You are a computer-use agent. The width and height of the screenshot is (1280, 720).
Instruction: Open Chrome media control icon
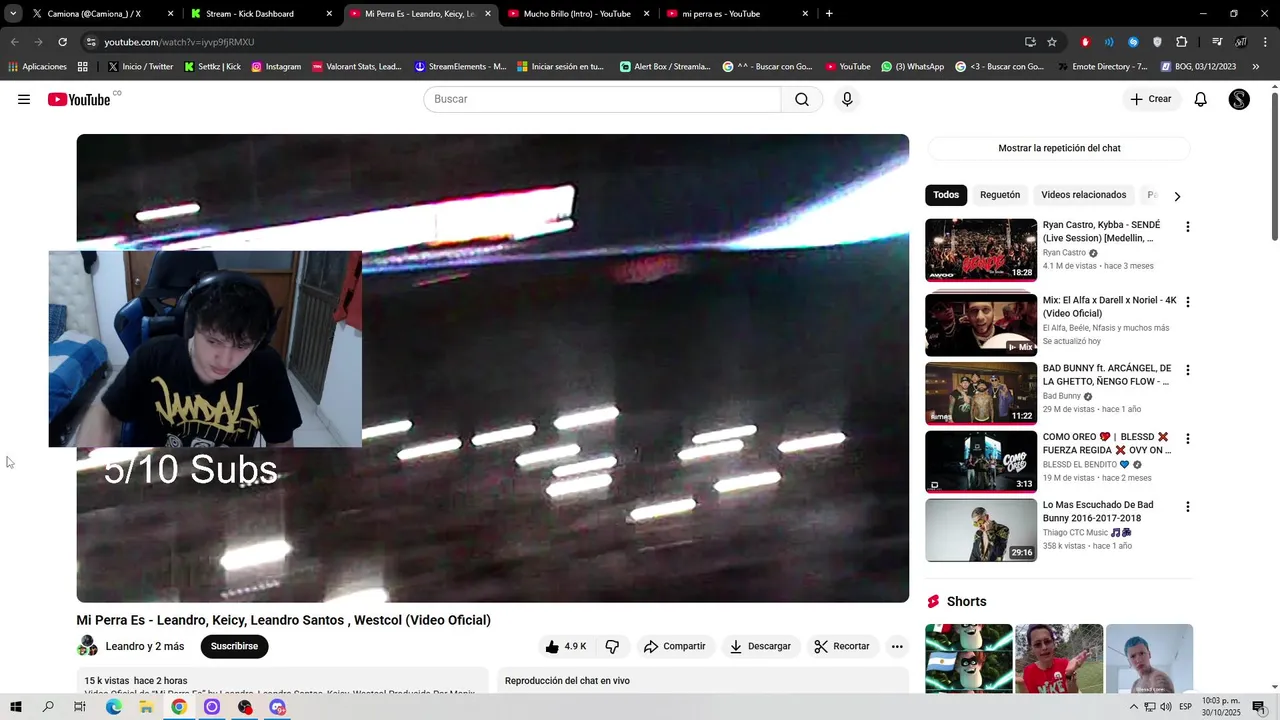click(x=1217, y=42)
